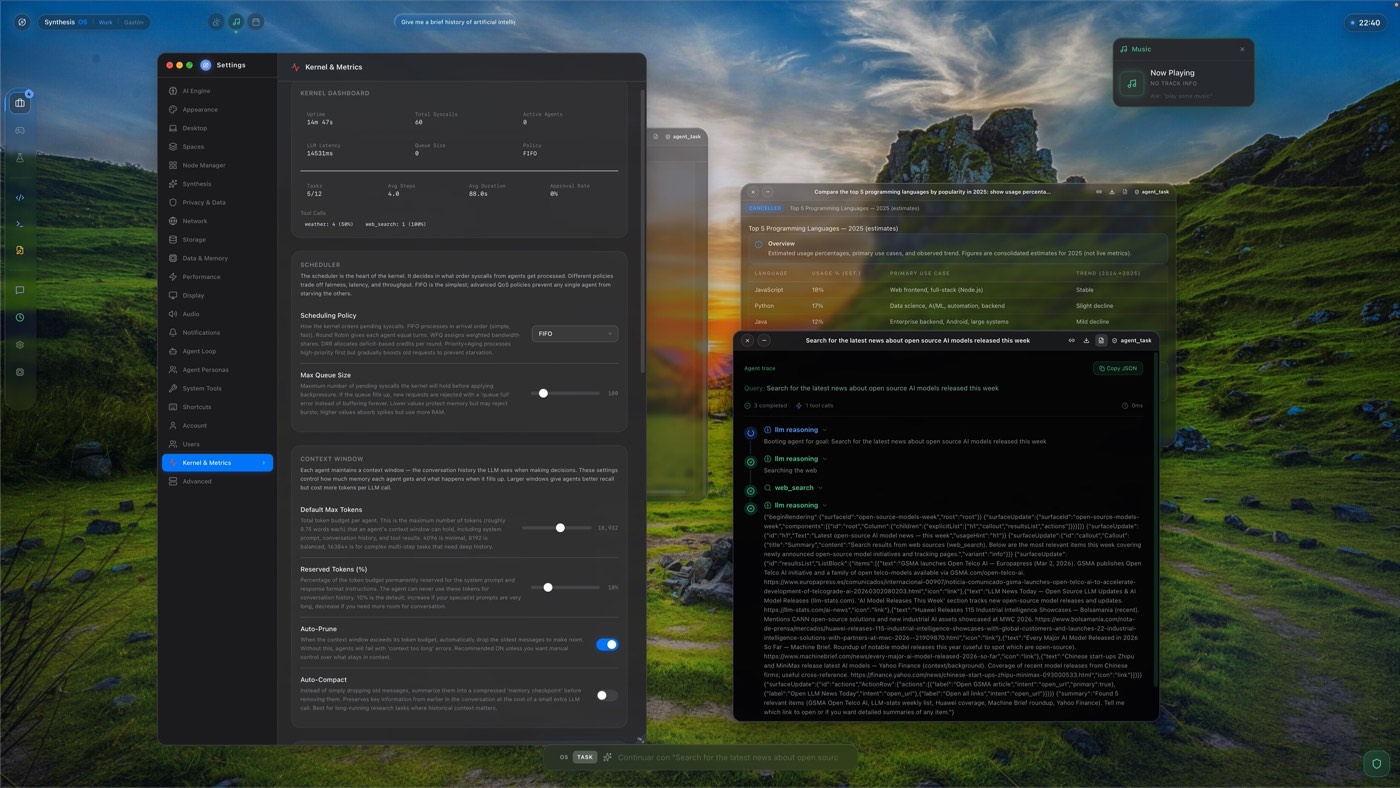1400x788 pixels.
Task: Open the yellow document icon in dock
Action: coord(20,251)
